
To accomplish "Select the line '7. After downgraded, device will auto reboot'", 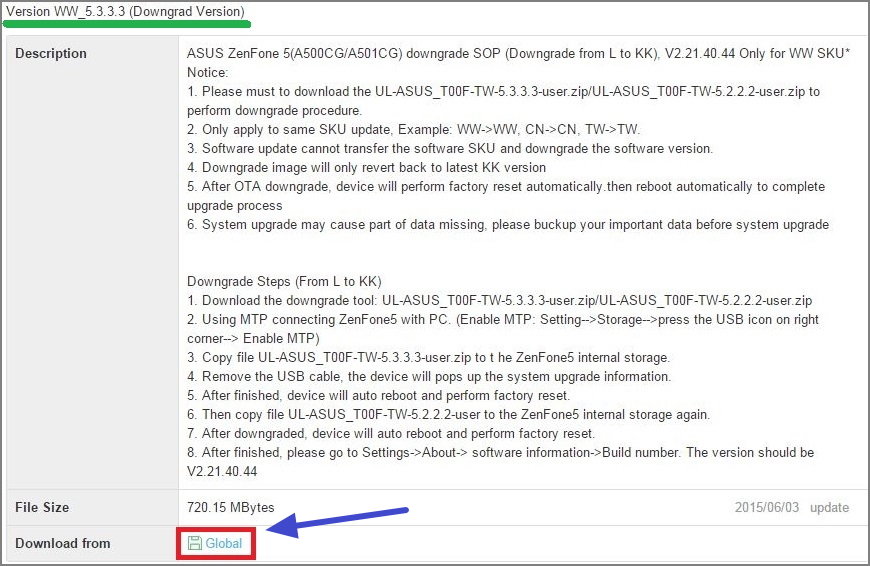I will 391,433.
